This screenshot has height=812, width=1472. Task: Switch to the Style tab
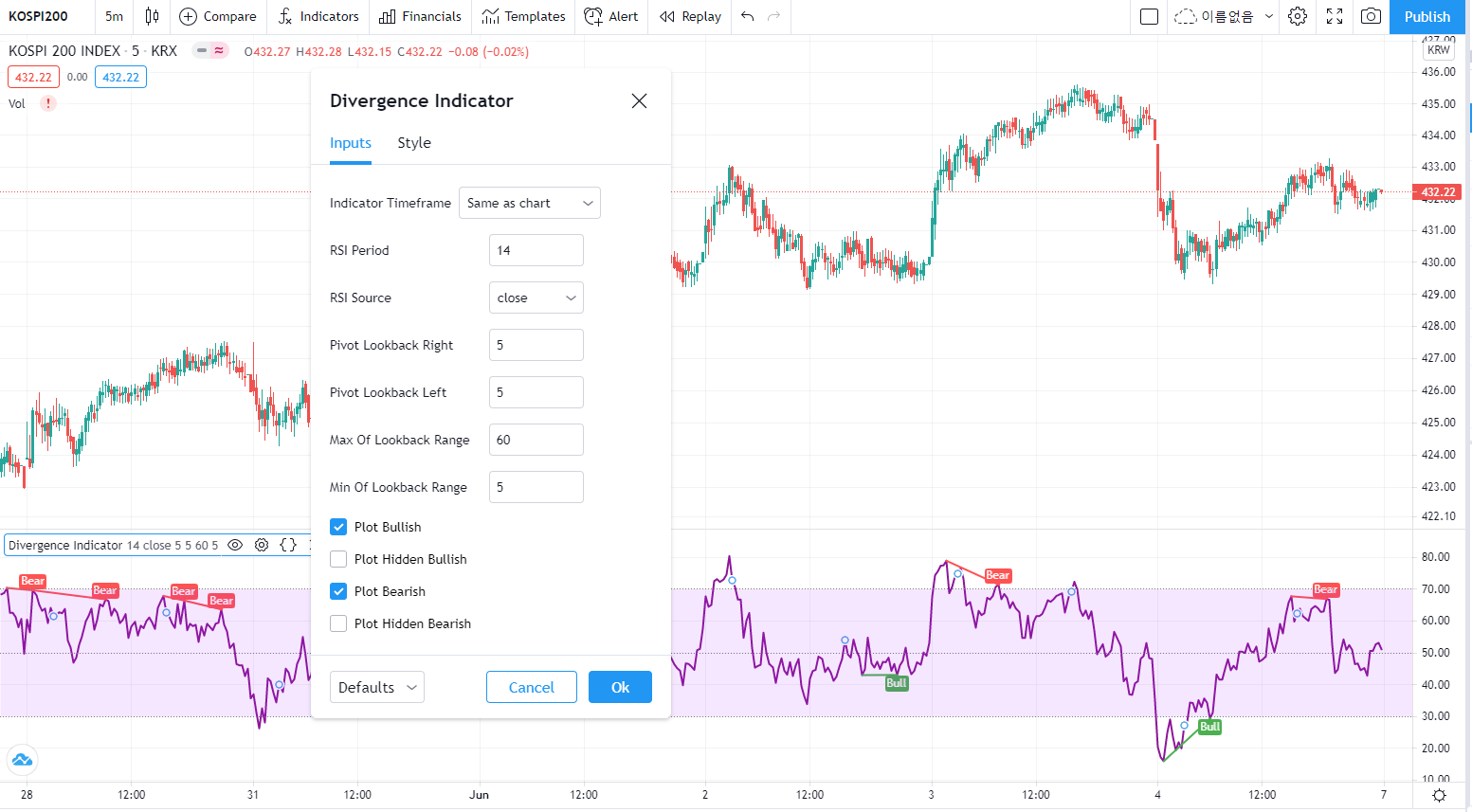coord(414,143)
